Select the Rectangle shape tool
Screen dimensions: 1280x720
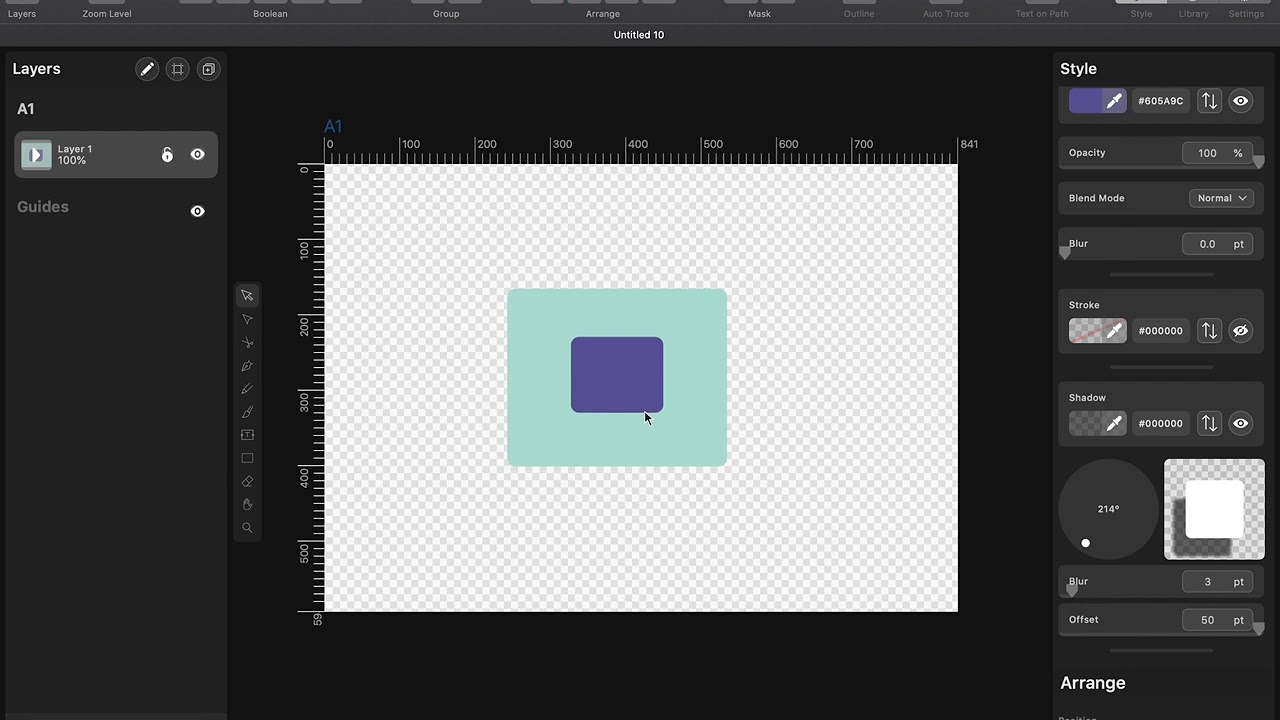[x=247, y=458]
